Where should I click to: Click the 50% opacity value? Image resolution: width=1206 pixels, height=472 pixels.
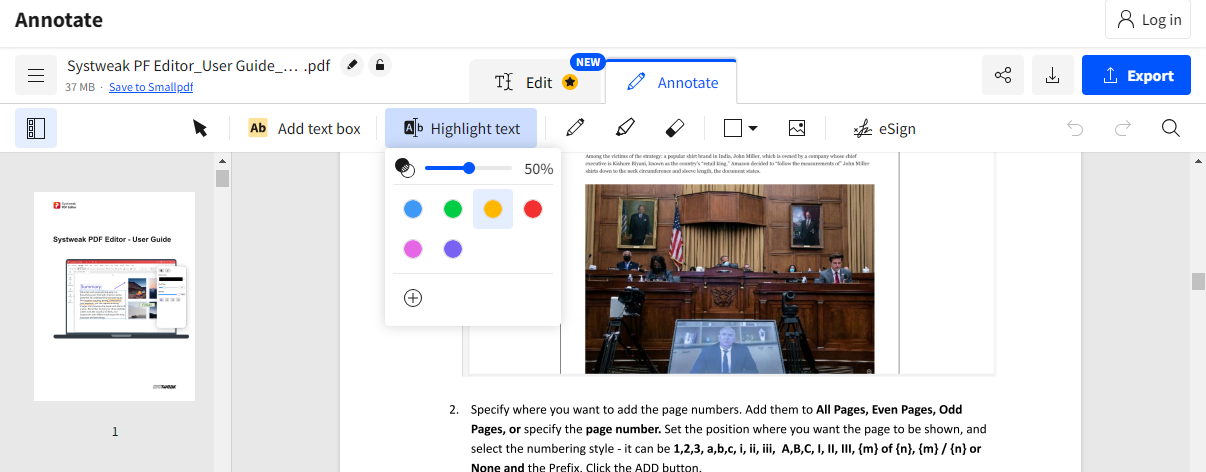539,169
